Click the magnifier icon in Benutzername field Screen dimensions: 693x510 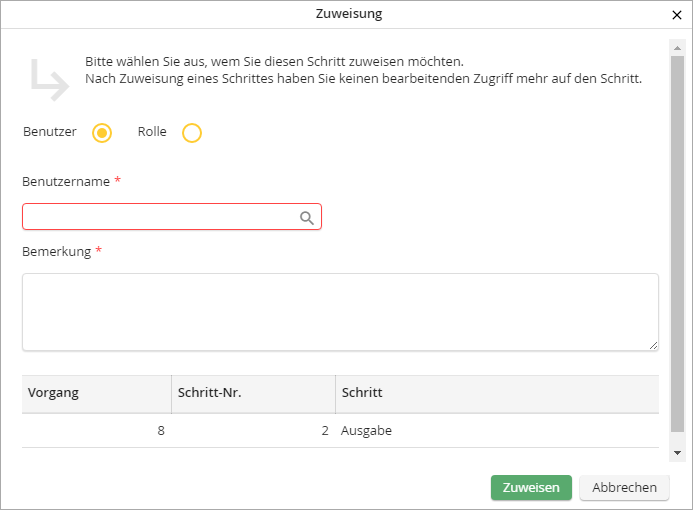tap(307, 217)
